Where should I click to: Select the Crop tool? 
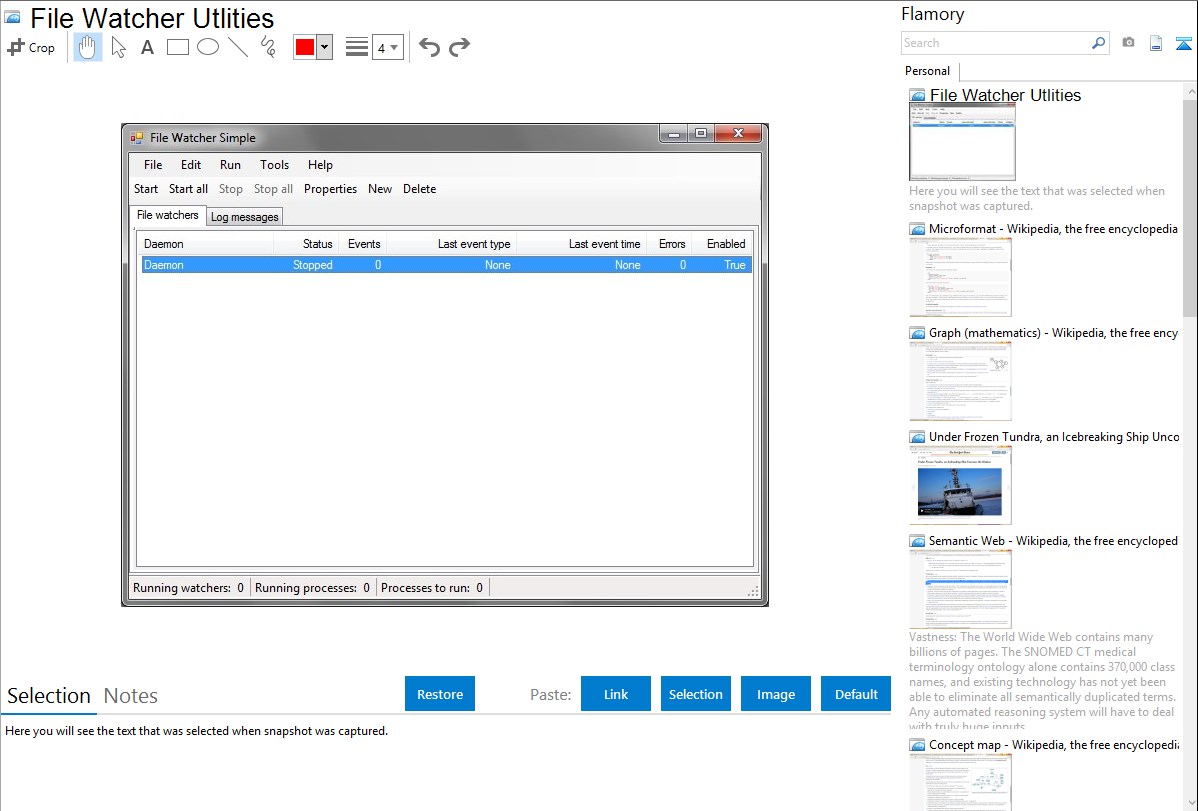pos(31,47)
